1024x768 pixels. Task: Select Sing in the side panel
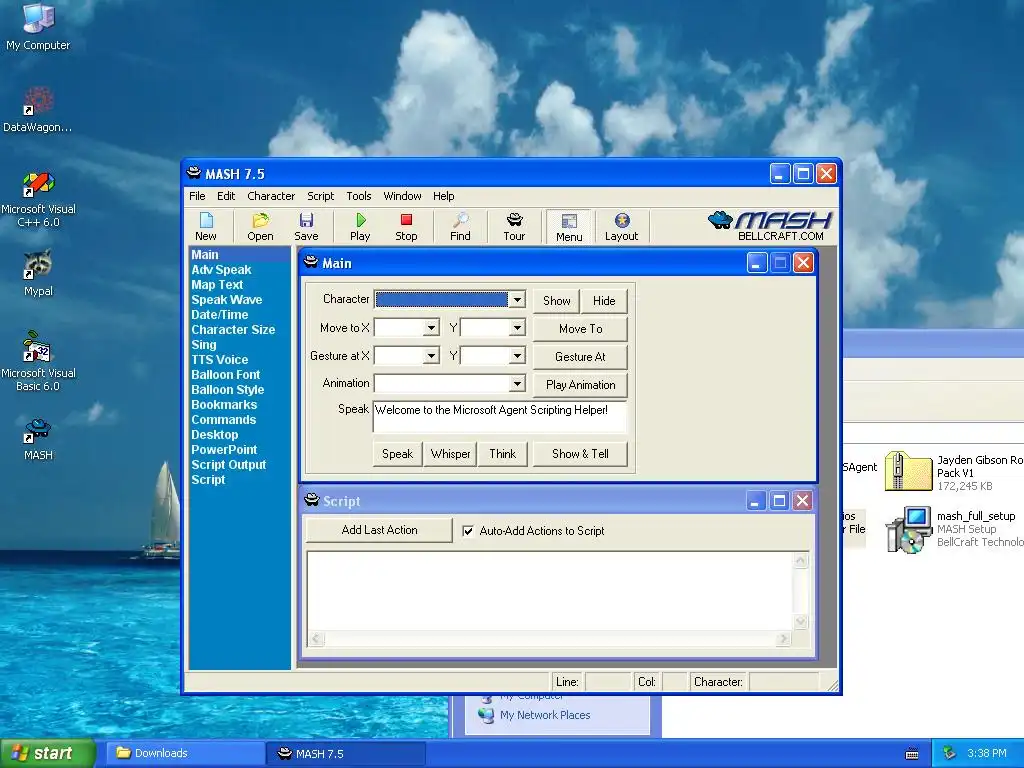tap(204, 345)
